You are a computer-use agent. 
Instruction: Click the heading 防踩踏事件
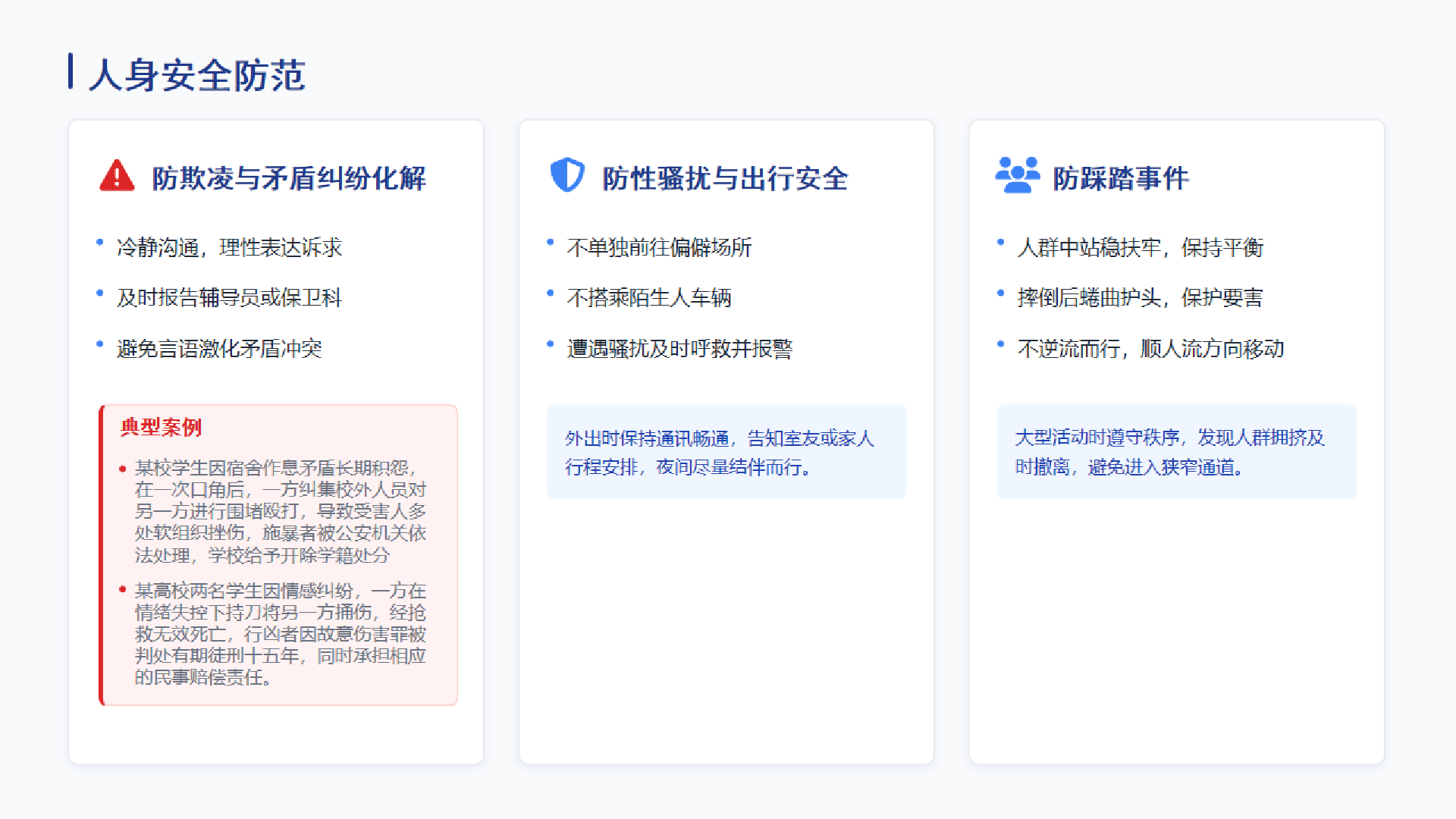point(1120,179)
